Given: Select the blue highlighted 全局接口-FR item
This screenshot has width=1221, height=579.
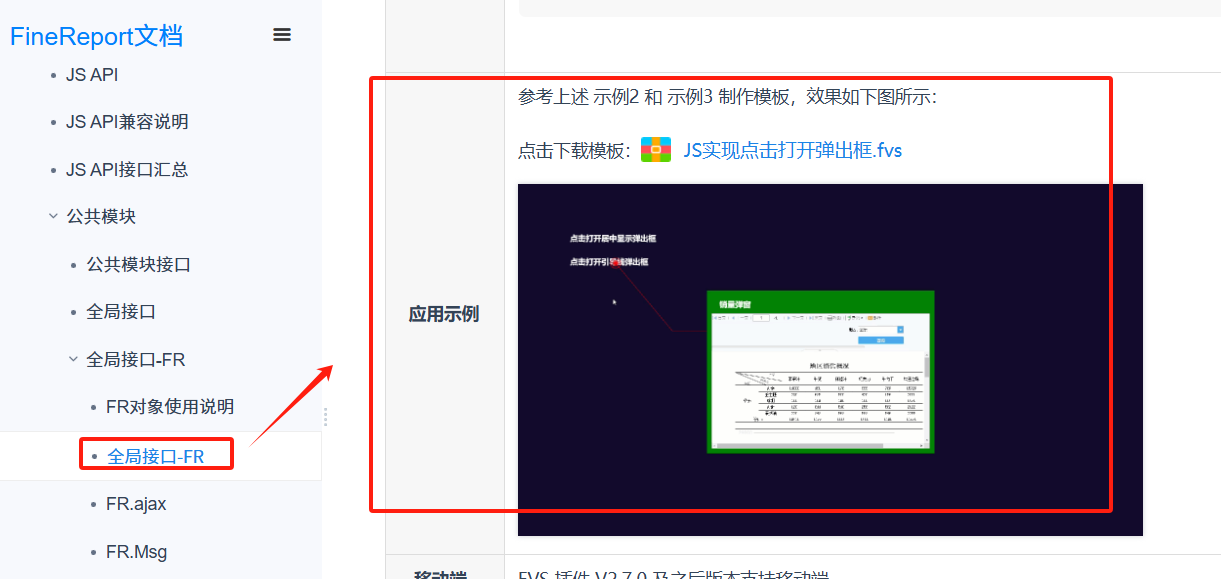Looking at the screenshot, I should pos(155,456).
